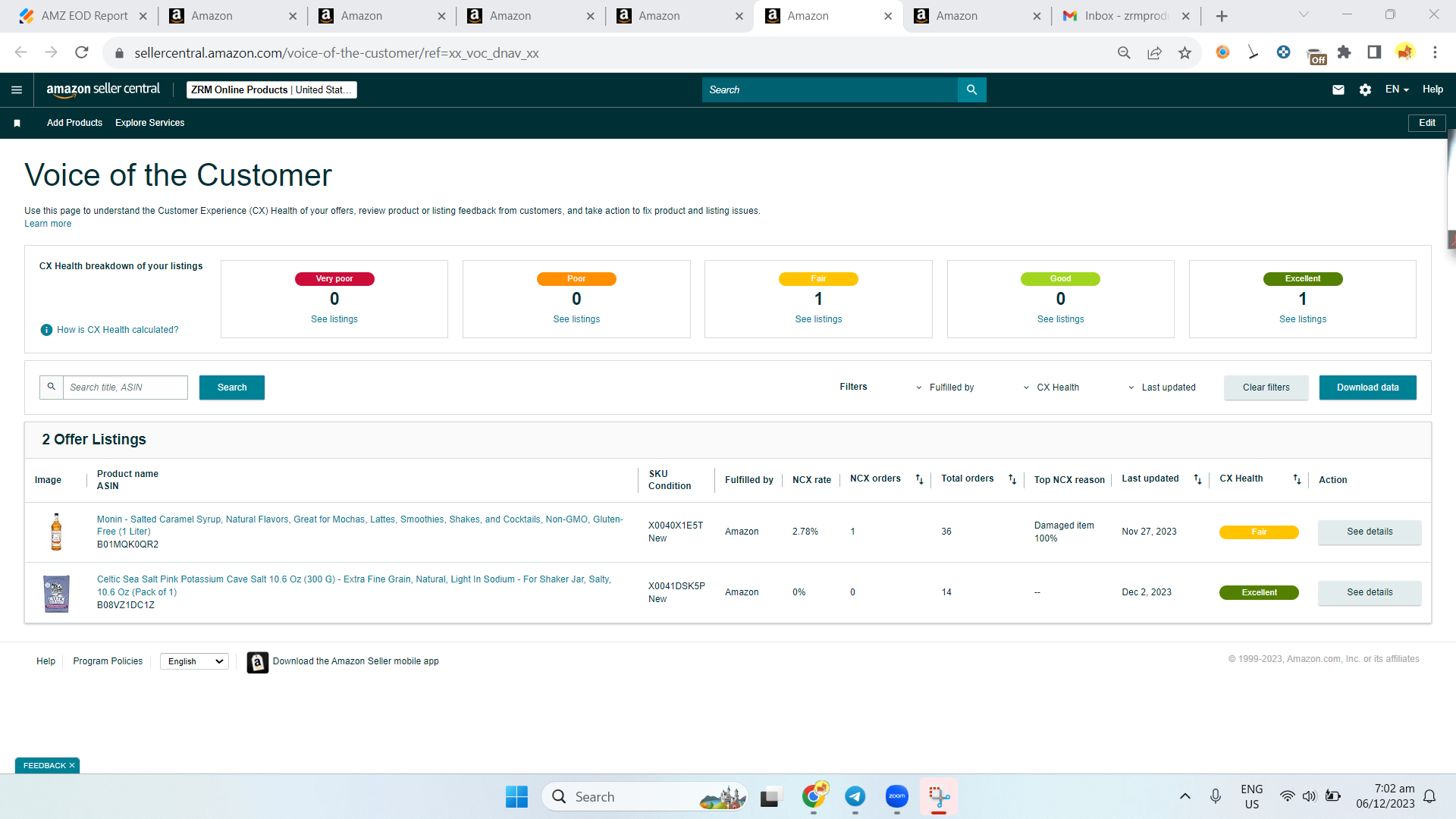
Task: Click See details for Celtic Sea Salt
Action: coord(1370,592)
